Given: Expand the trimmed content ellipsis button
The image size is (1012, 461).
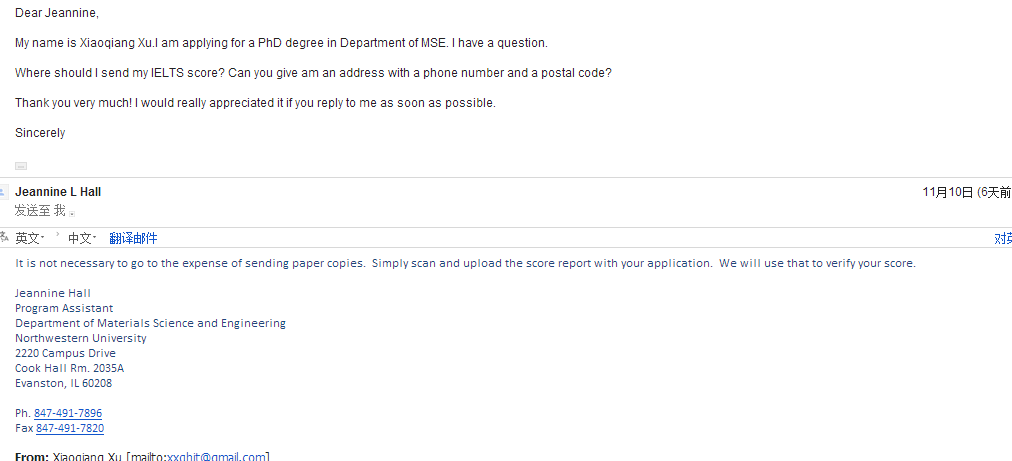Looking at the screenshot, I should [21, 166].
